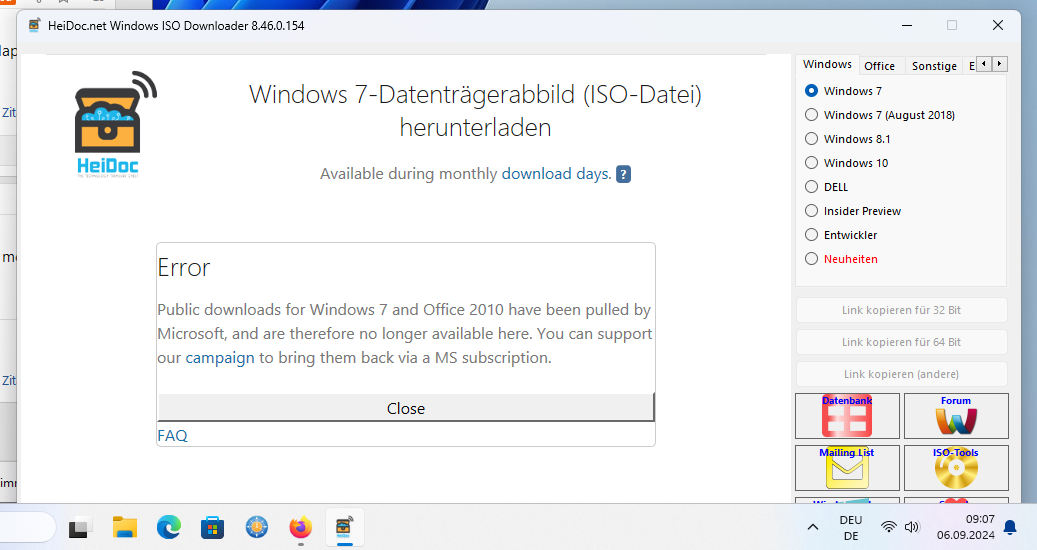This screenshot has width=1037, height=550.
Task: Open Task View from the taskbar
Action: tap(79, 528)
